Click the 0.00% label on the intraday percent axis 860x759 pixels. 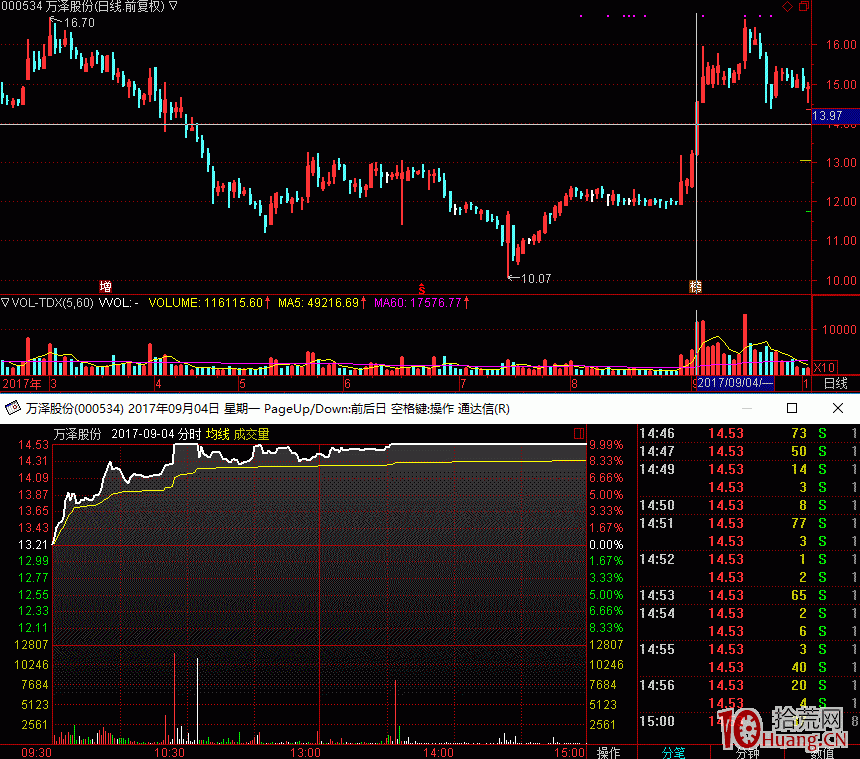[606, 545]
